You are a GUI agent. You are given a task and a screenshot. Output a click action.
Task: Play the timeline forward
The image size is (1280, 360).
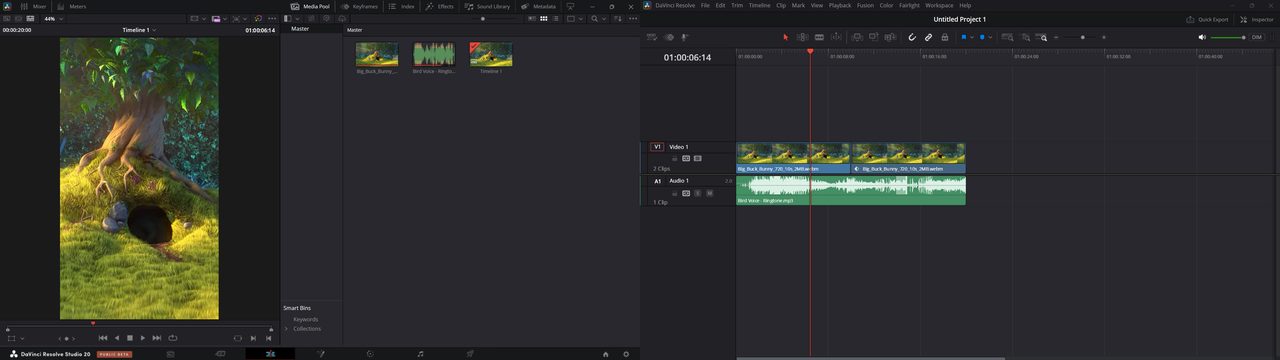[143, 338]
